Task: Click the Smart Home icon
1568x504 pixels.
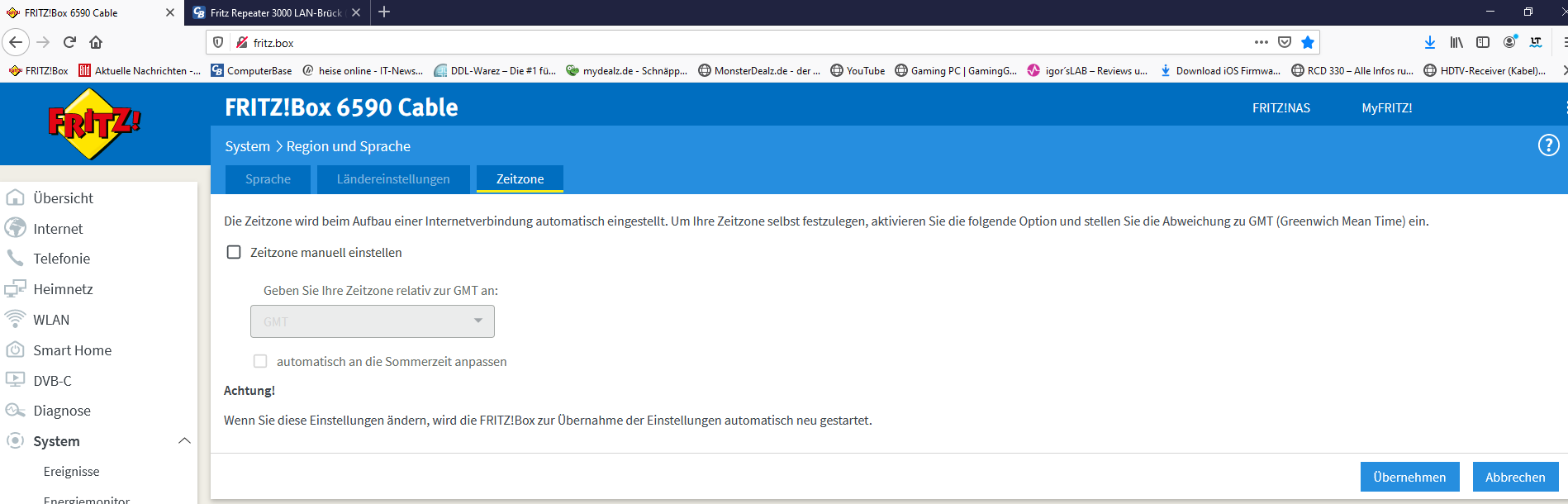Action: [15, 349]
